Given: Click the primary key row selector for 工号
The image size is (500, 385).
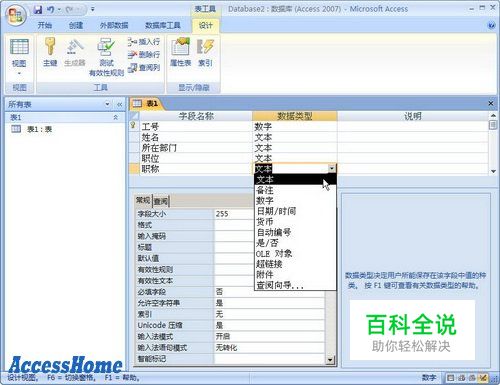Looking at the screenshot, I should [134, 126].
